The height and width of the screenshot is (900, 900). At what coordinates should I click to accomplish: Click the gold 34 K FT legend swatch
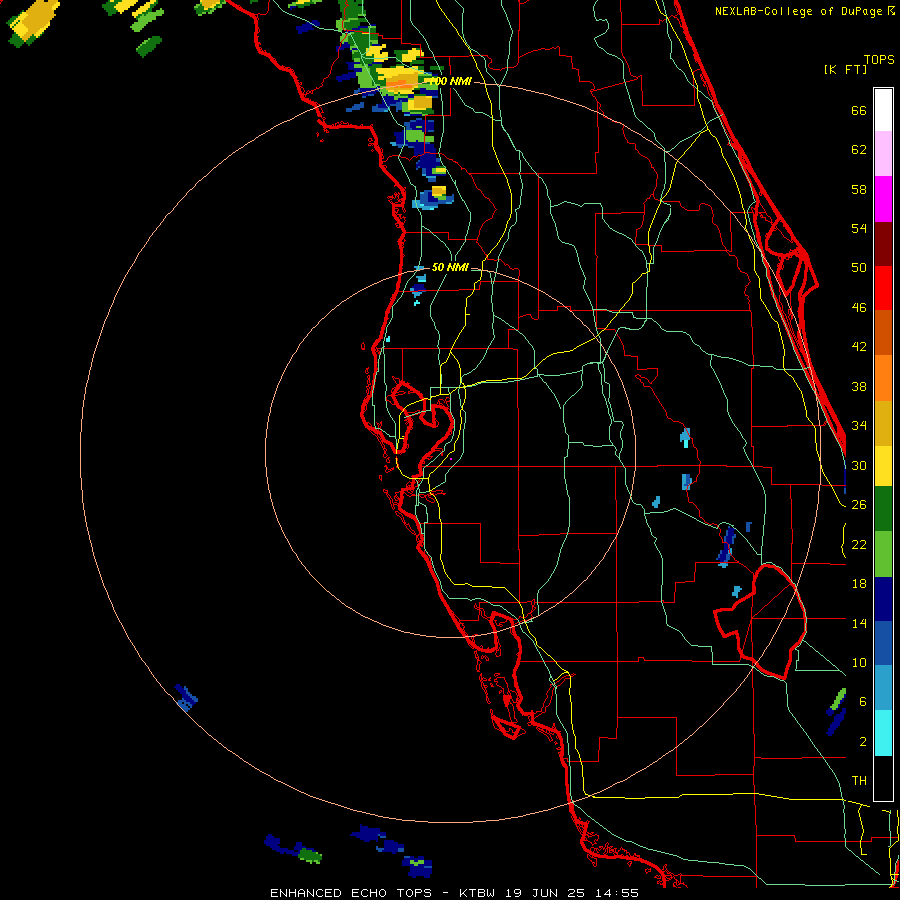coord(883,422)
